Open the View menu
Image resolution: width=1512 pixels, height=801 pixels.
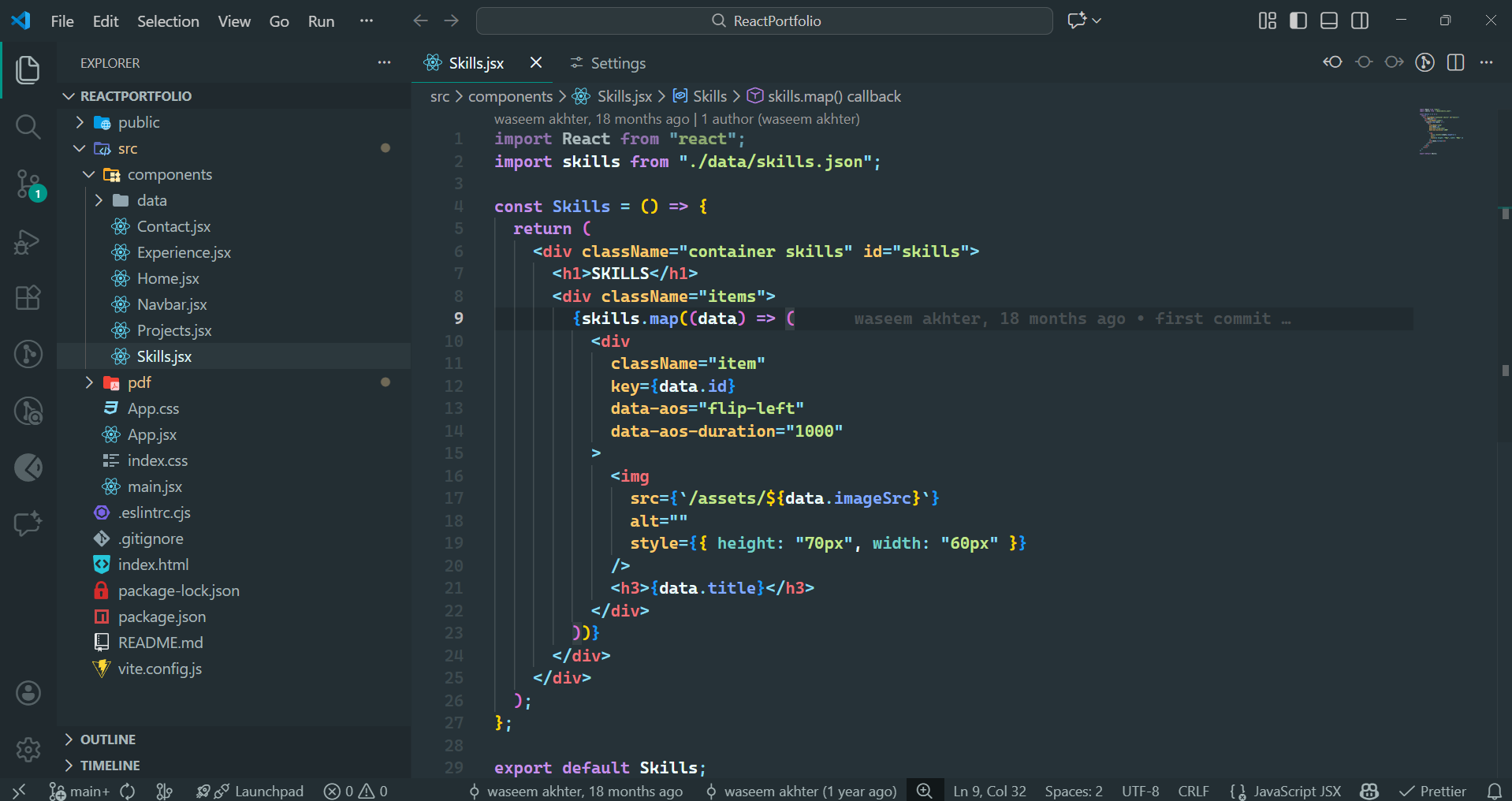[x=233, y=21]
